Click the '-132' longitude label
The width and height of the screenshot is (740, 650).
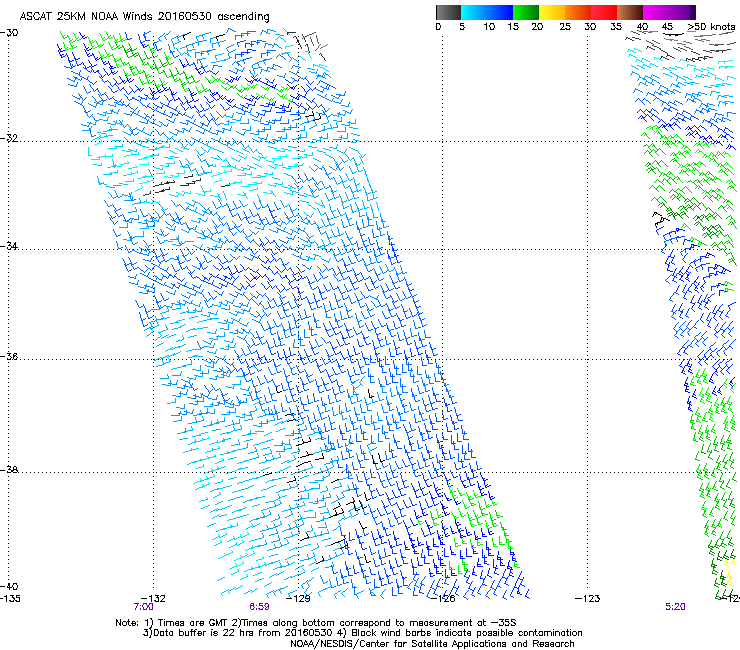153,599
